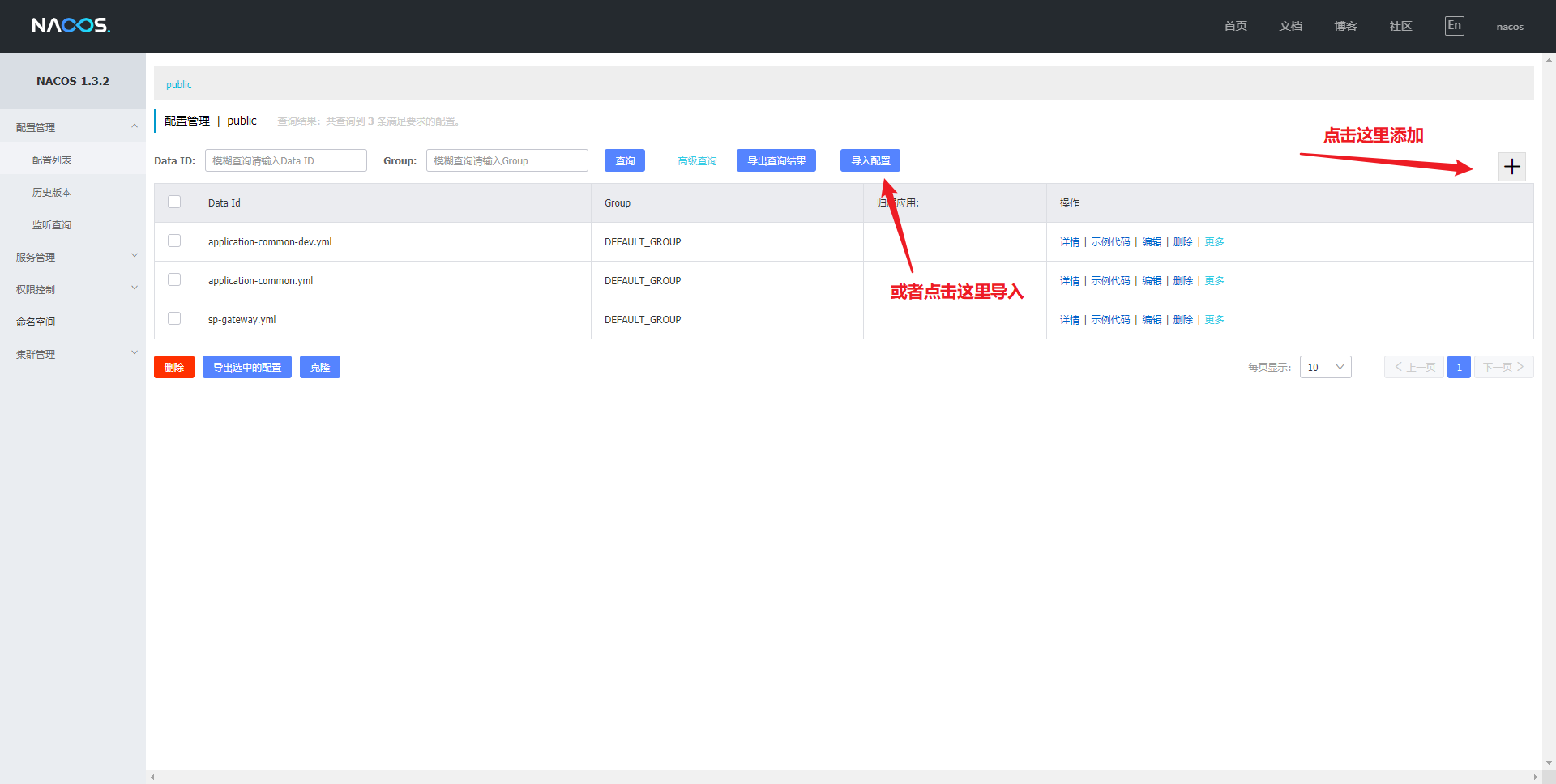Image resolution: width=1556 pixels, height=784 pixels.
Task: Check the box for application-common.yml
Action: [x=174, y=279]
